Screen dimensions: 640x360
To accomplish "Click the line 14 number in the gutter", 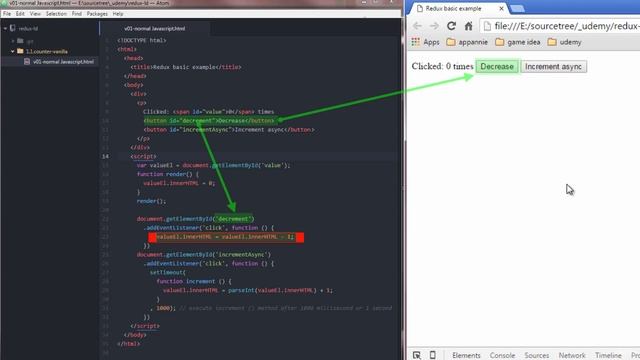I will (x=105, y=156).
